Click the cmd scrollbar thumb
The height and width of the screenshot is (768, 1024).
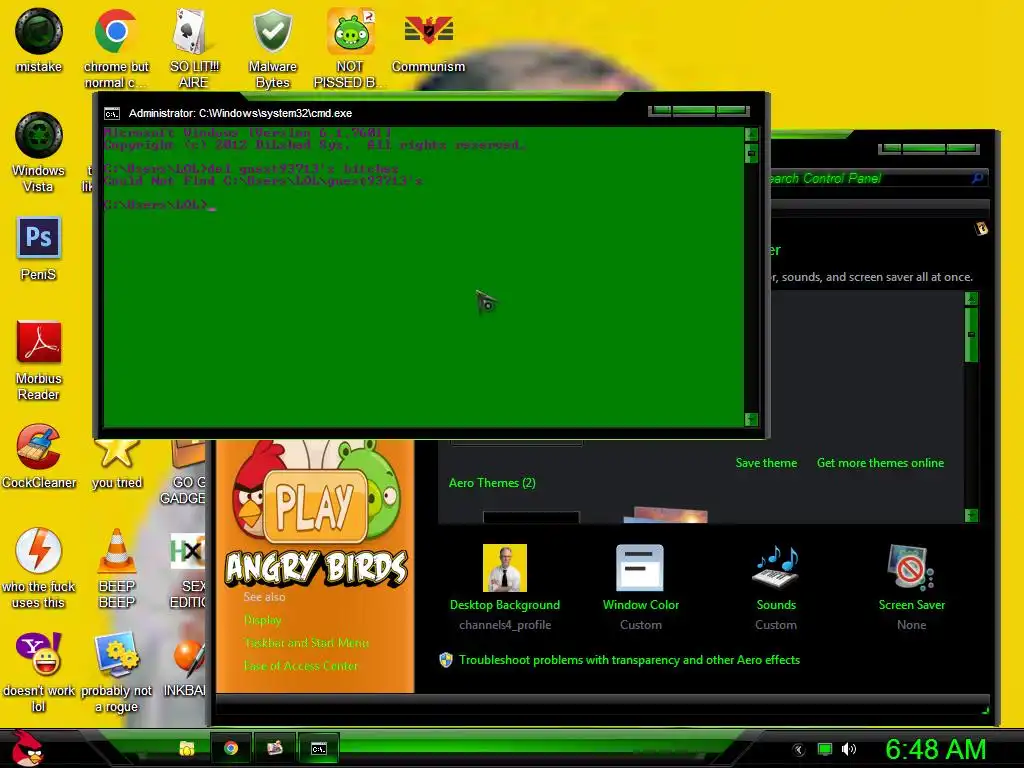coord(751,153)
